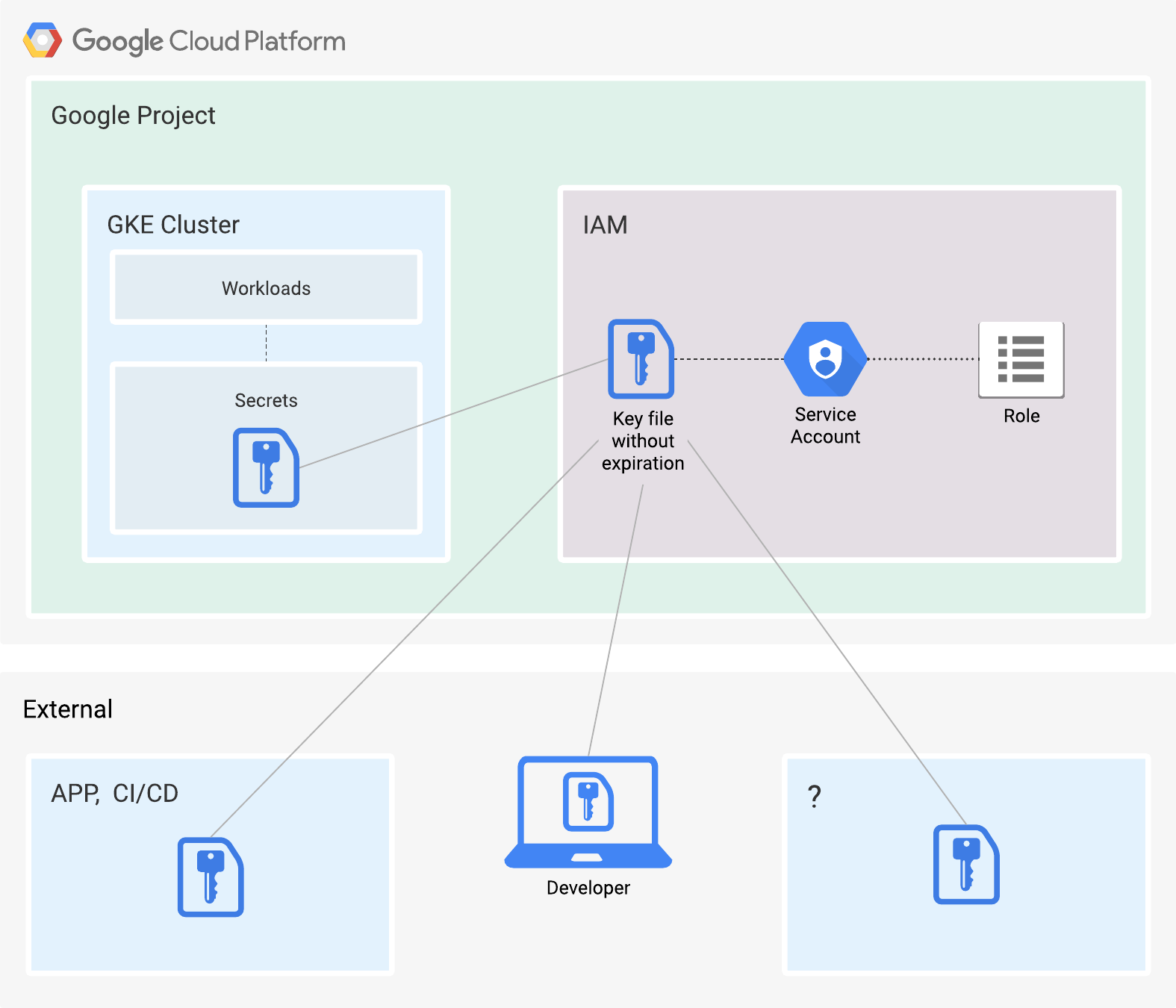Click the IAM heading

pyautogui.click(x=606, y=225)
